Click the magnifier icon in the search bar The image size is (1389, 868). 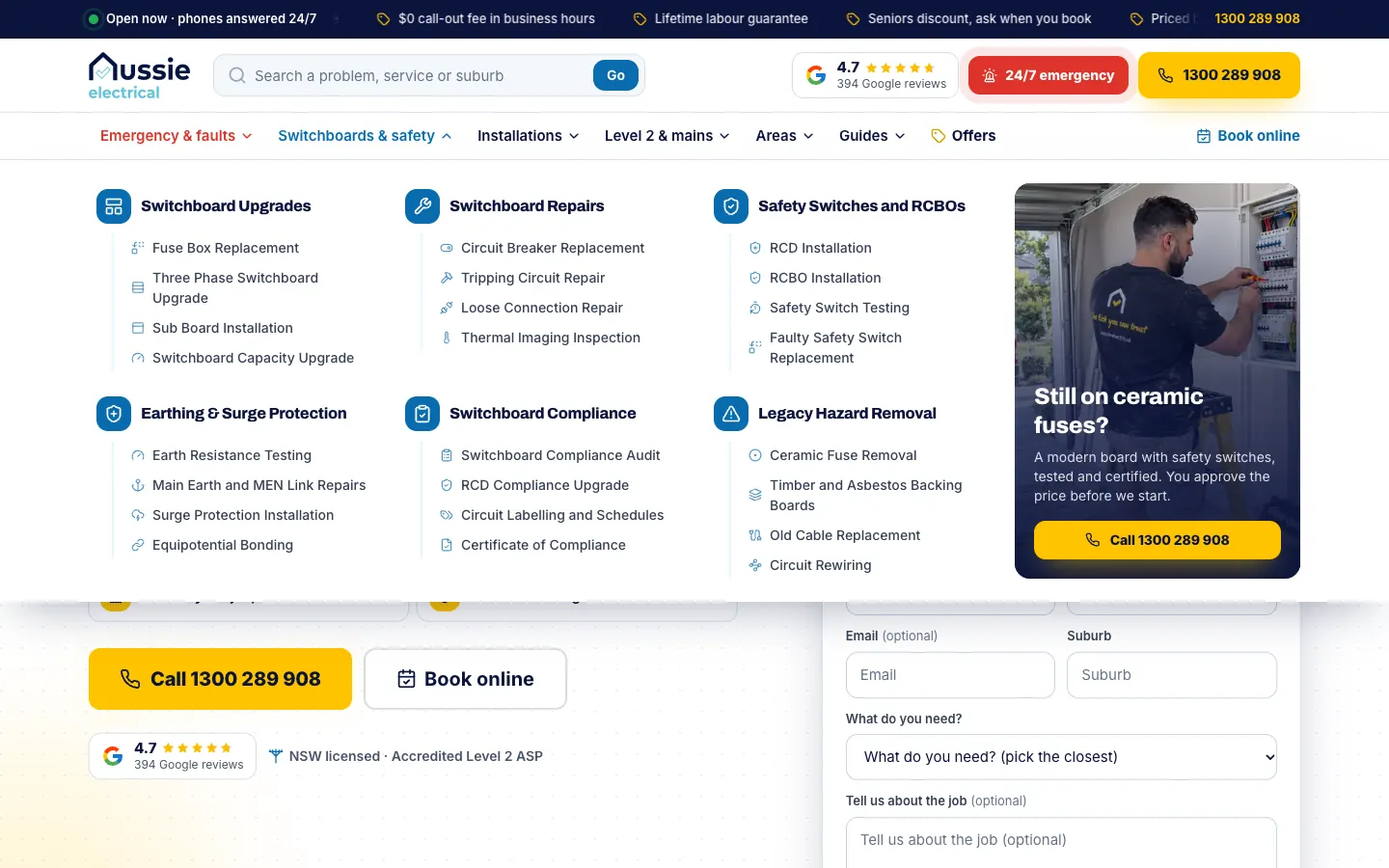236,75
